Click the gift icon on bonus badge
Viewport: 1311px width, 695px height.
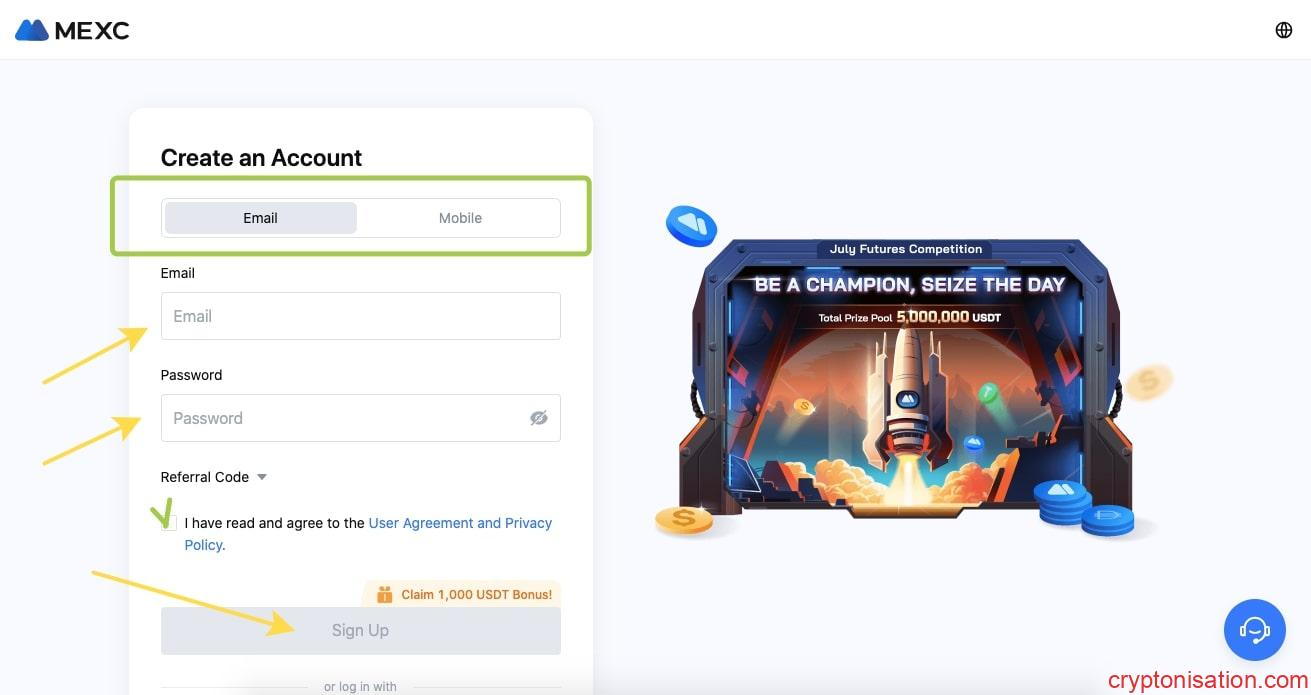point(384,594)
